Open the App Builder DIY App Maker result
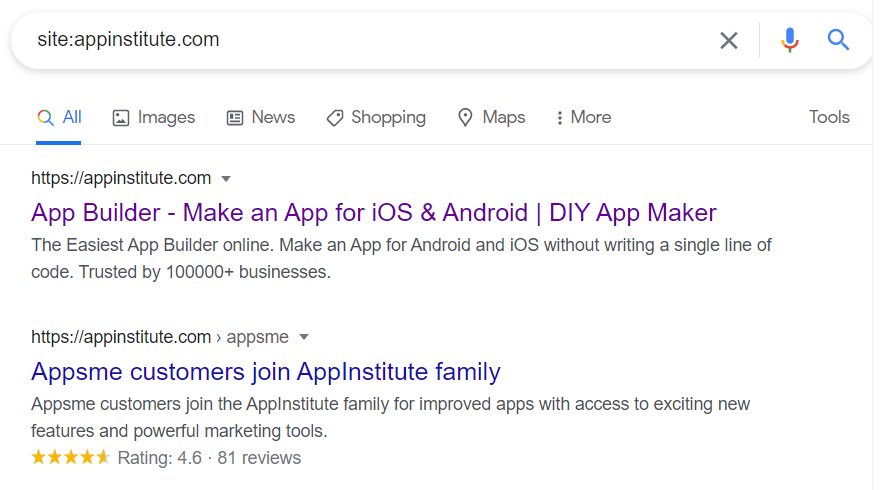Image resolution: width=884 pixels, height=490 pixels. click(374, 213)
